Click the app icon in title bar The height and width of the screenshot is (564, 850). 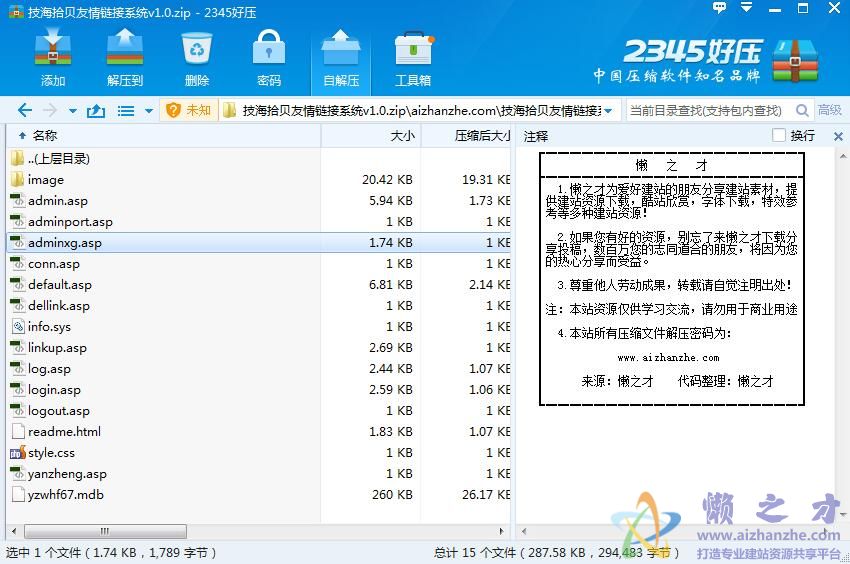tap(16, 11)
